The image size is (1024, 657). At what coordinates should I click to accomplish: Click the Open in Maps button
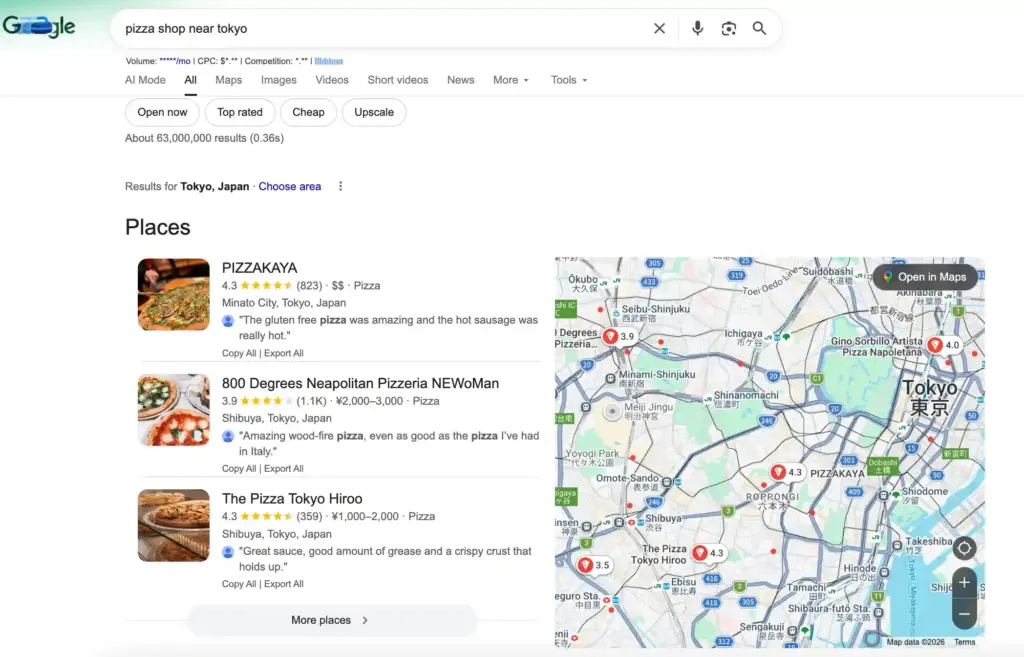[925, 277]
